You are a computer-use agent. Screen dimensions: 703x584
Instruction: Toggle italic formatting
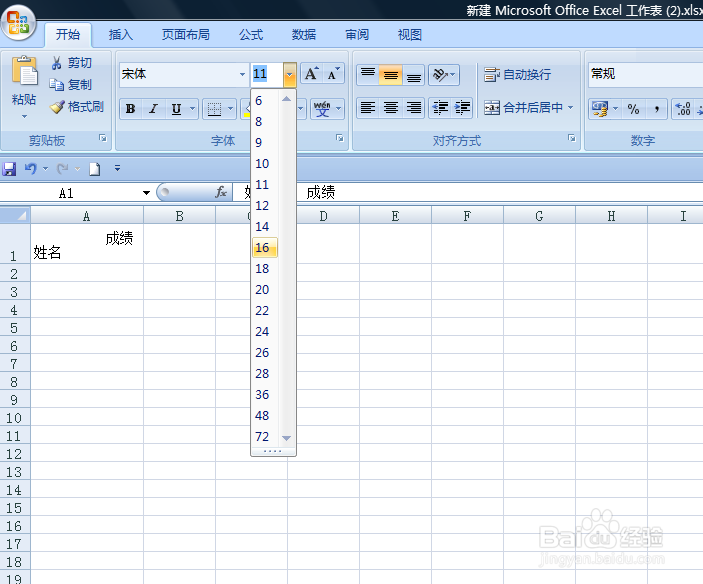153,109
